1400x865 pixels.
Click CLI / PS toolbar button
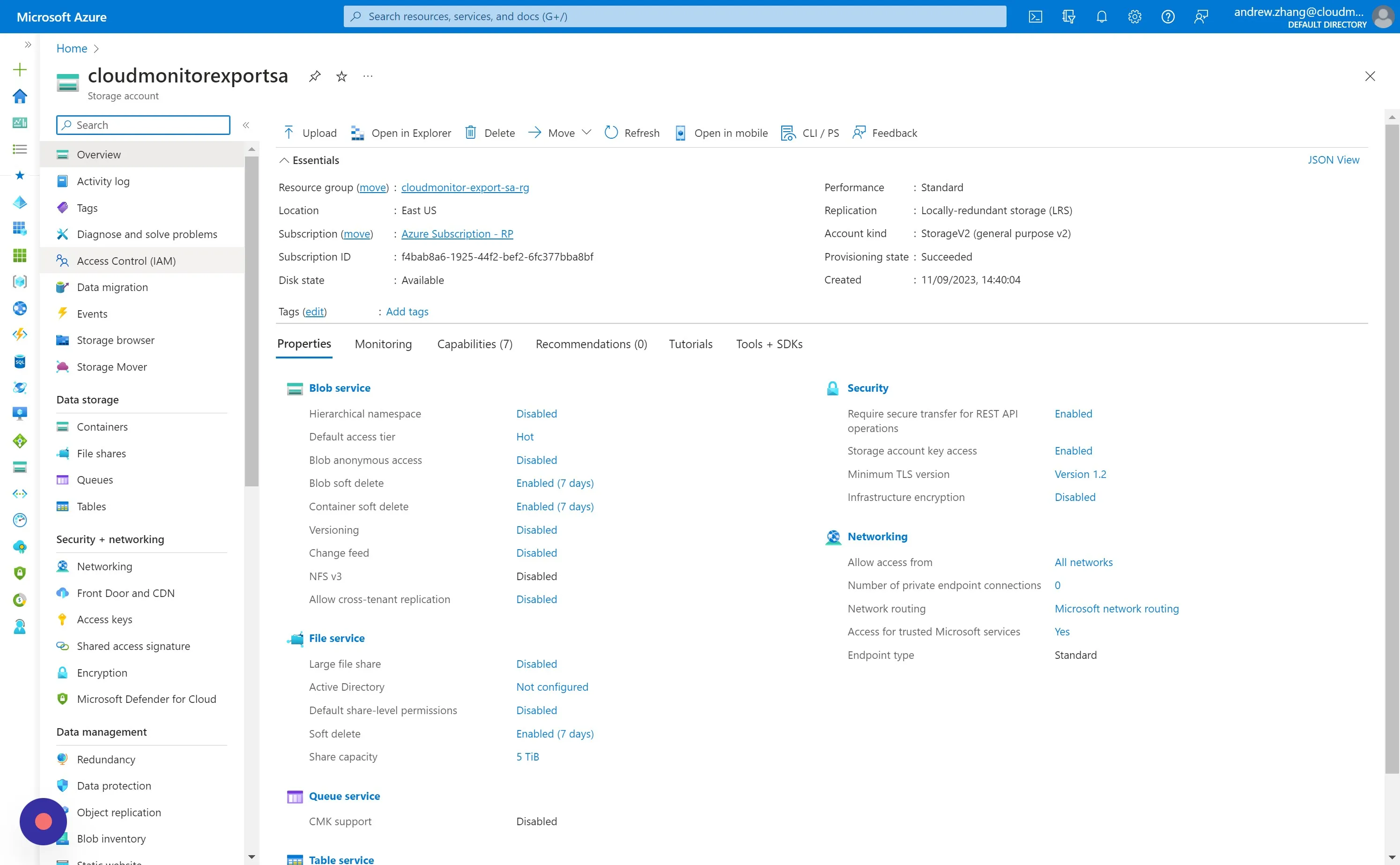pyautogui.click(x=810, y=133)
